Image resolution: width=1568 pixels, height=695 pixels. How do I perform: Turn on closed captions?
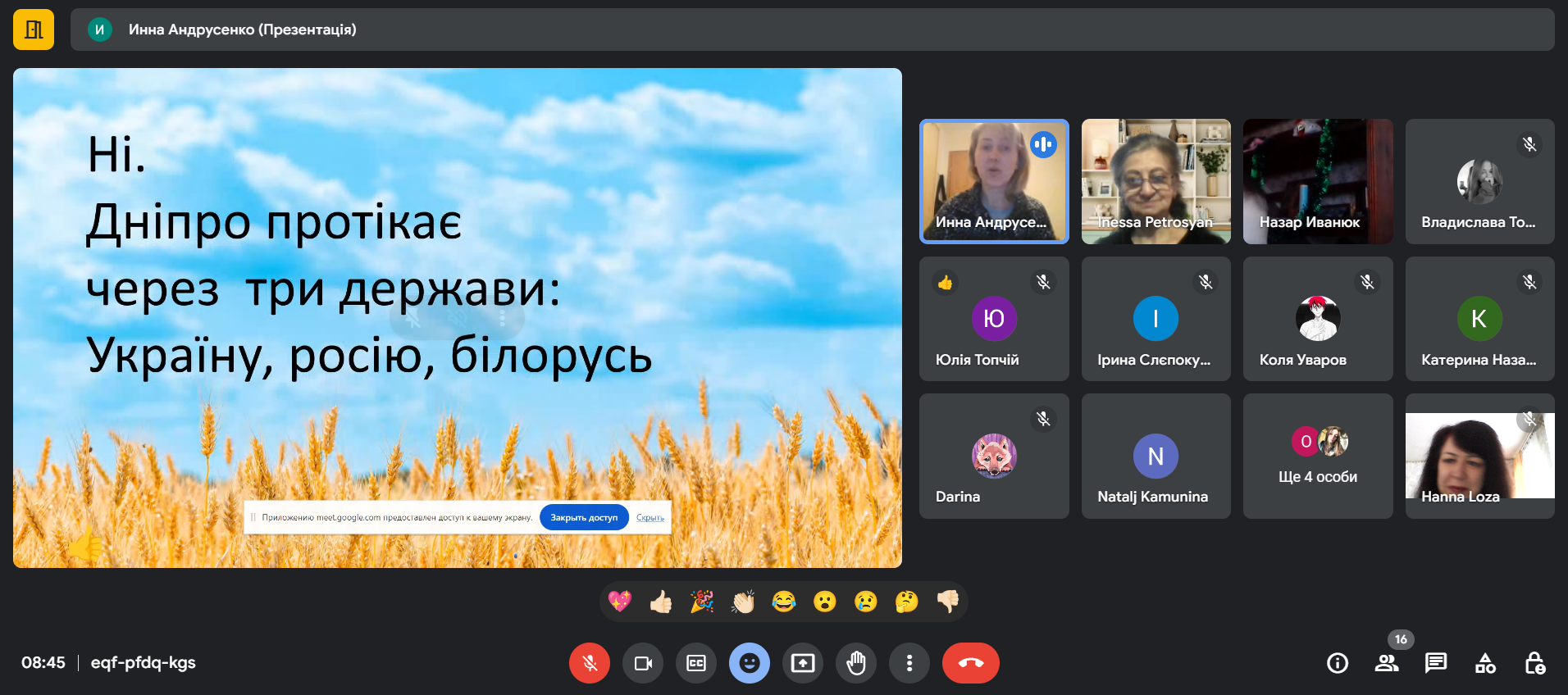pyautogui.click(x=696, y=663)
